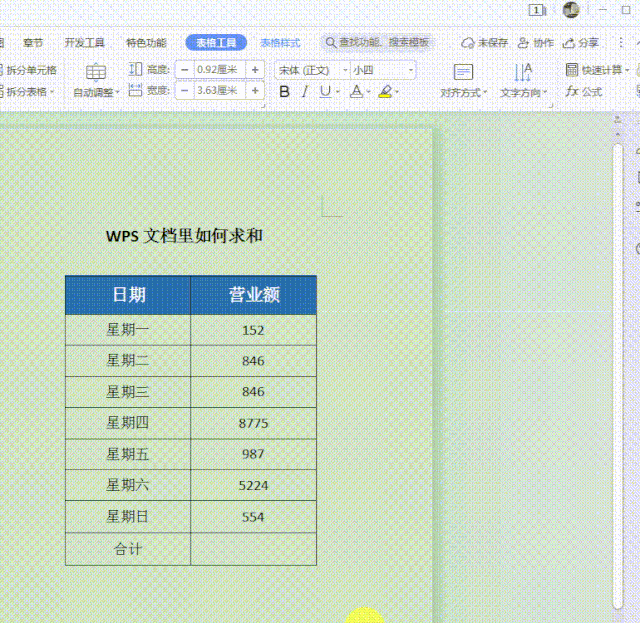Click the 文字方向 text direction icon
Screen dimensions: 640x623
click(x=523, y=80)
